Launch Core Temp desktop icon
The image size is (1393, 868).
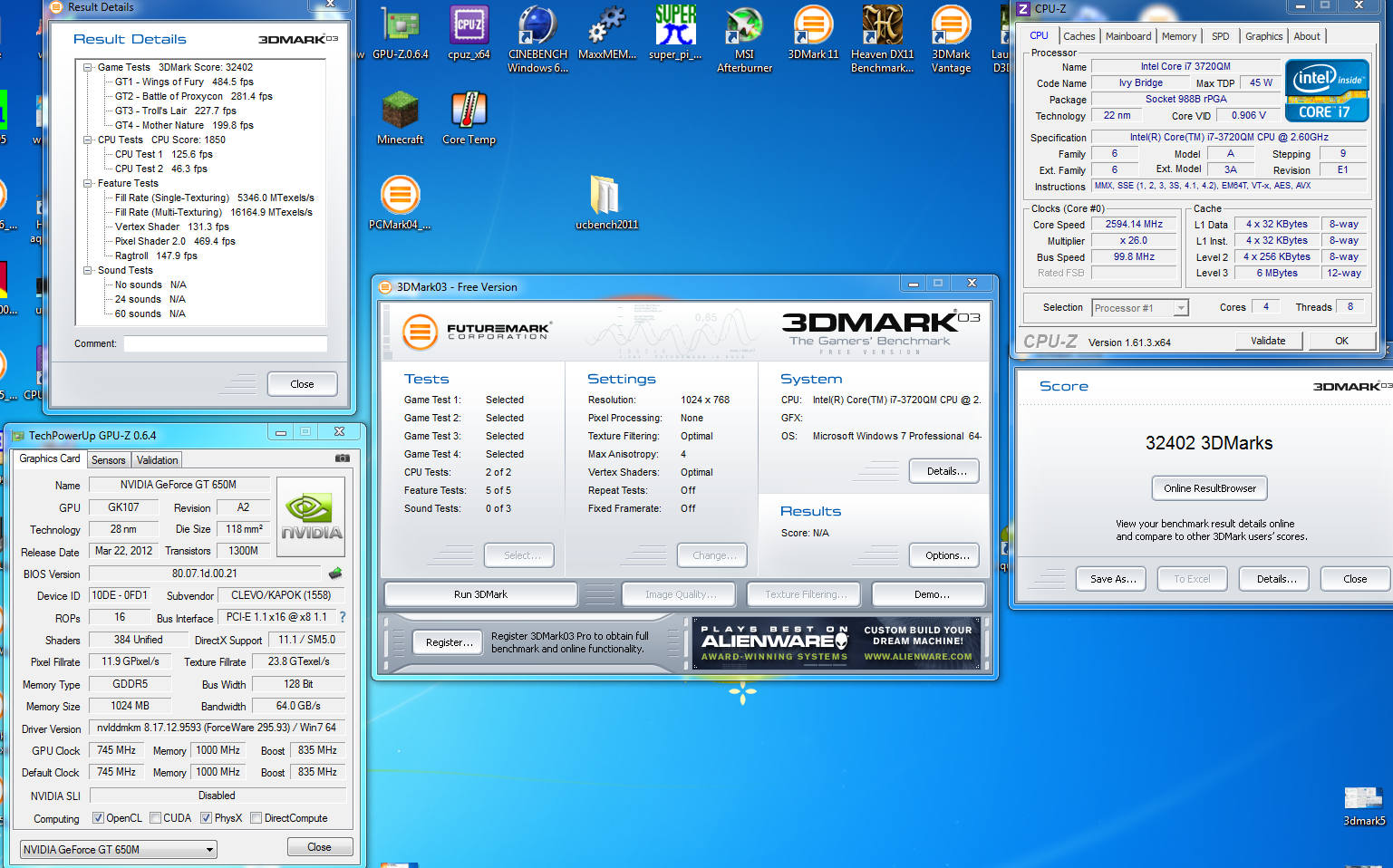click(469, 119)
